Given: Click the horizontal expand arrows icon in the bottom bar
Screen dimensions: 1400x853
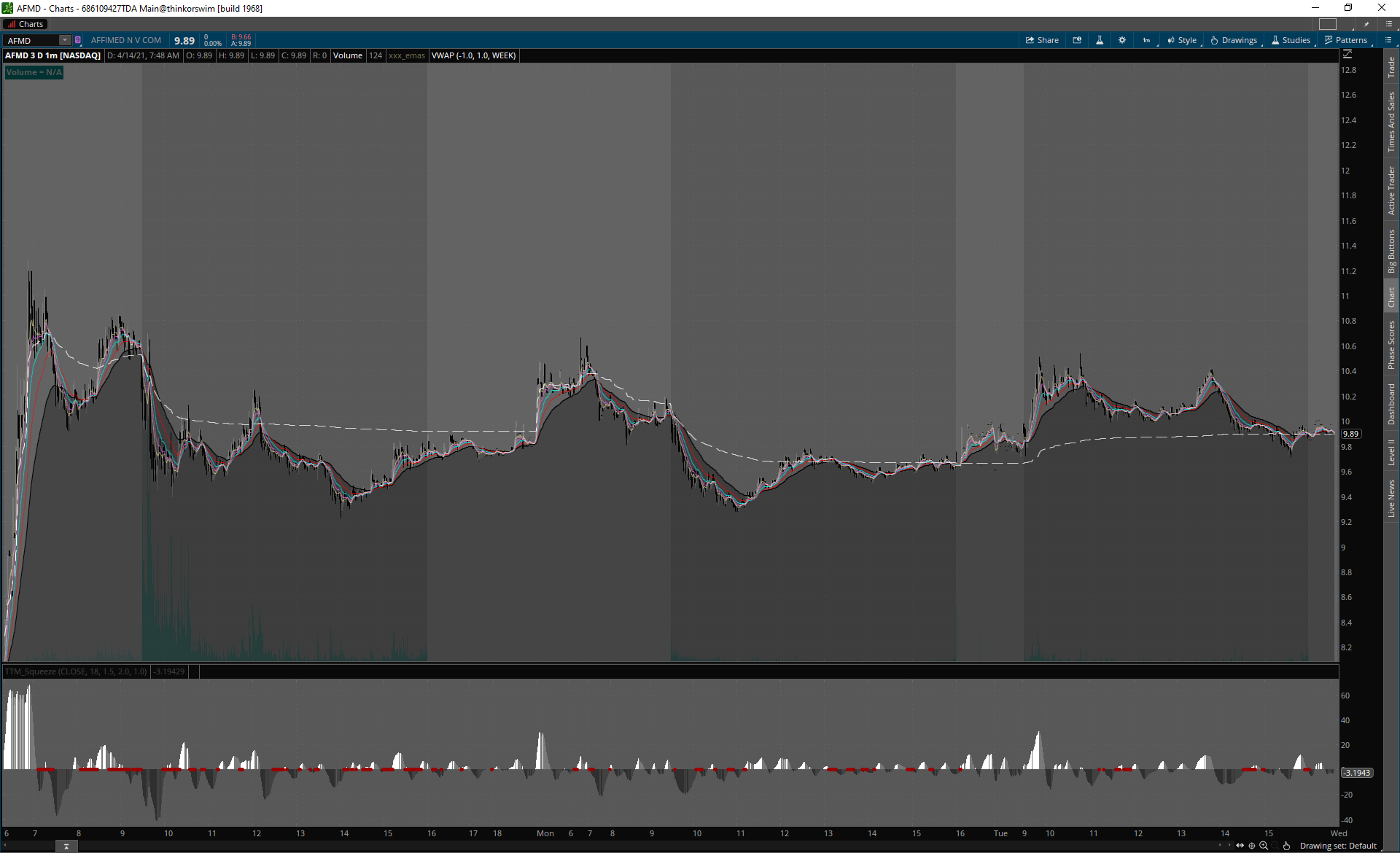Looking at the screenshot, I should [x=1240, y=846].
